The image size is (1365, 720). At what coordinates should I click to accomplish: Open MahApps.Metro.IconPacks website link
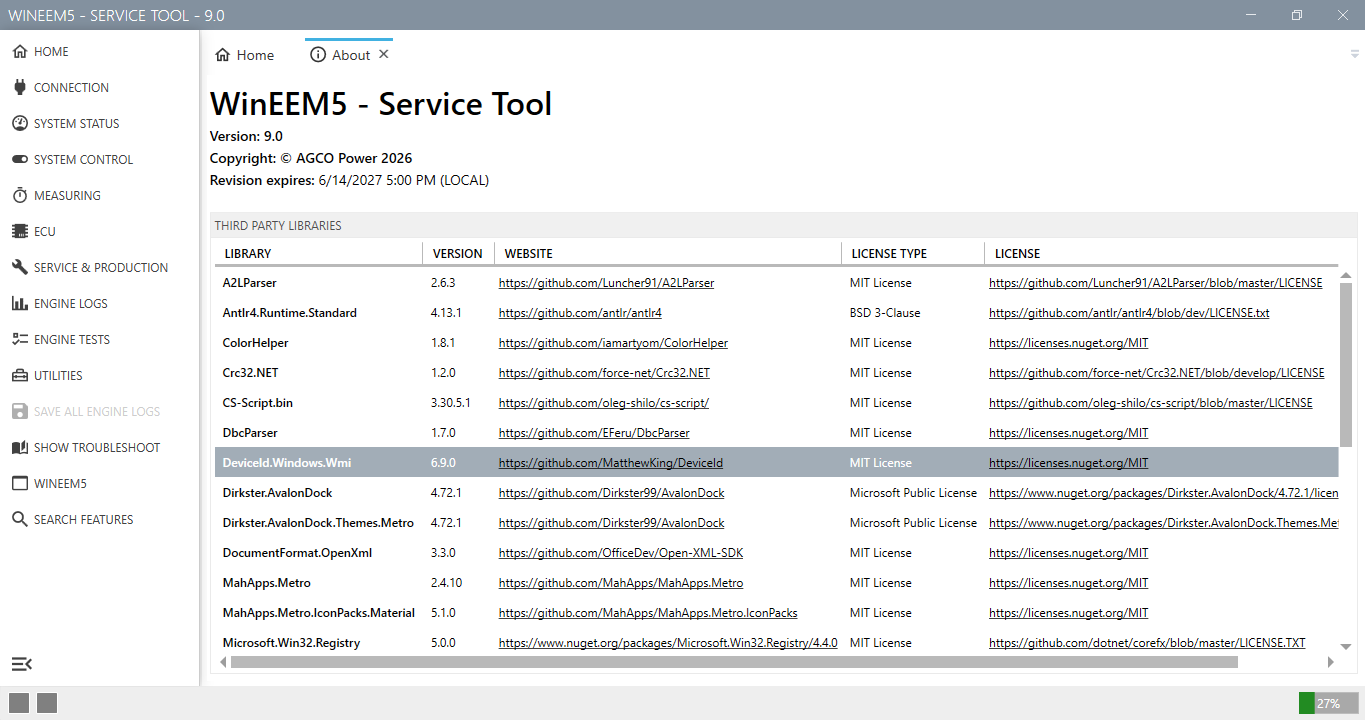click(x=648, y=613)
